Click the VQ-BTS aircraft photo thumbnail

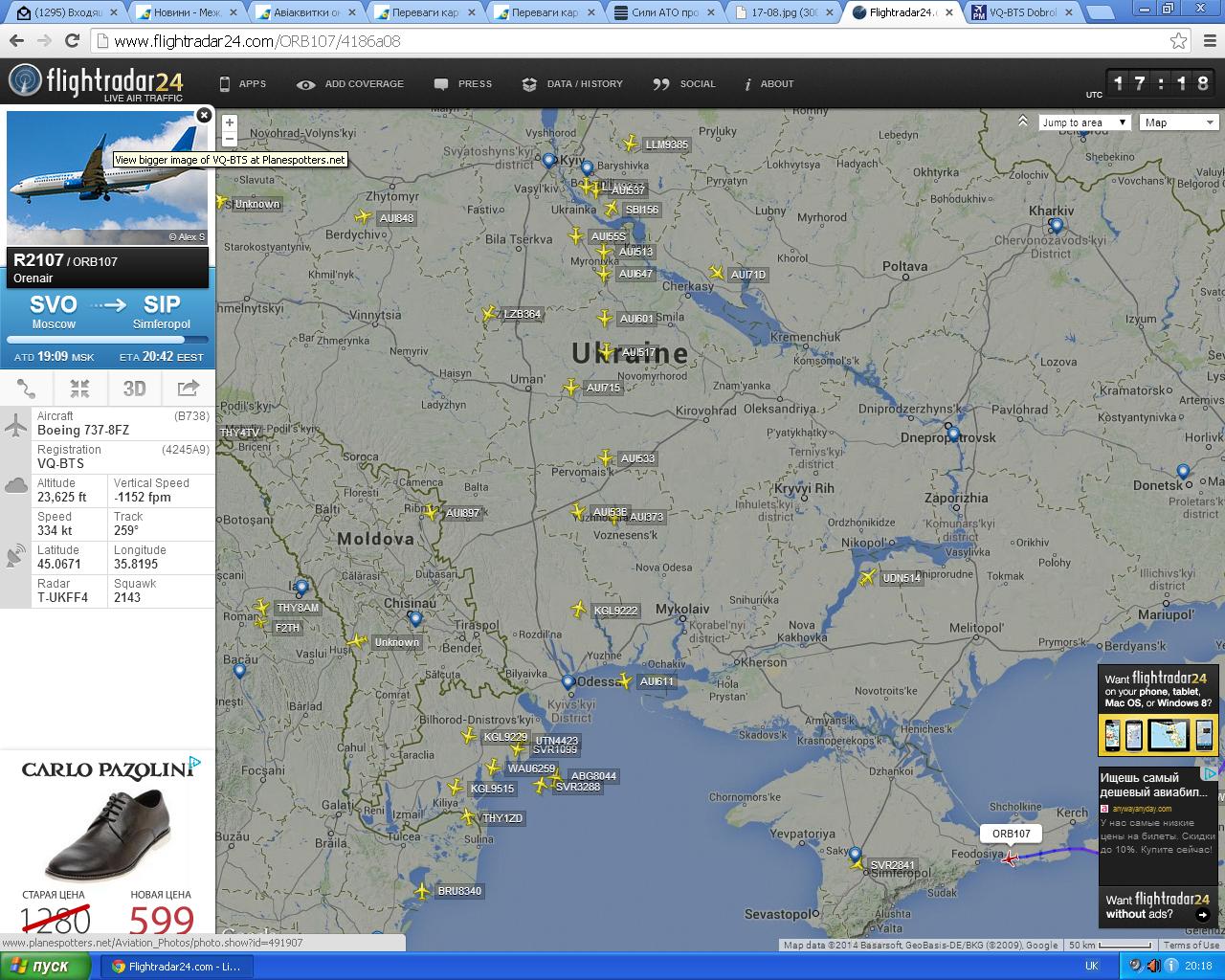[x=106, y=177]
